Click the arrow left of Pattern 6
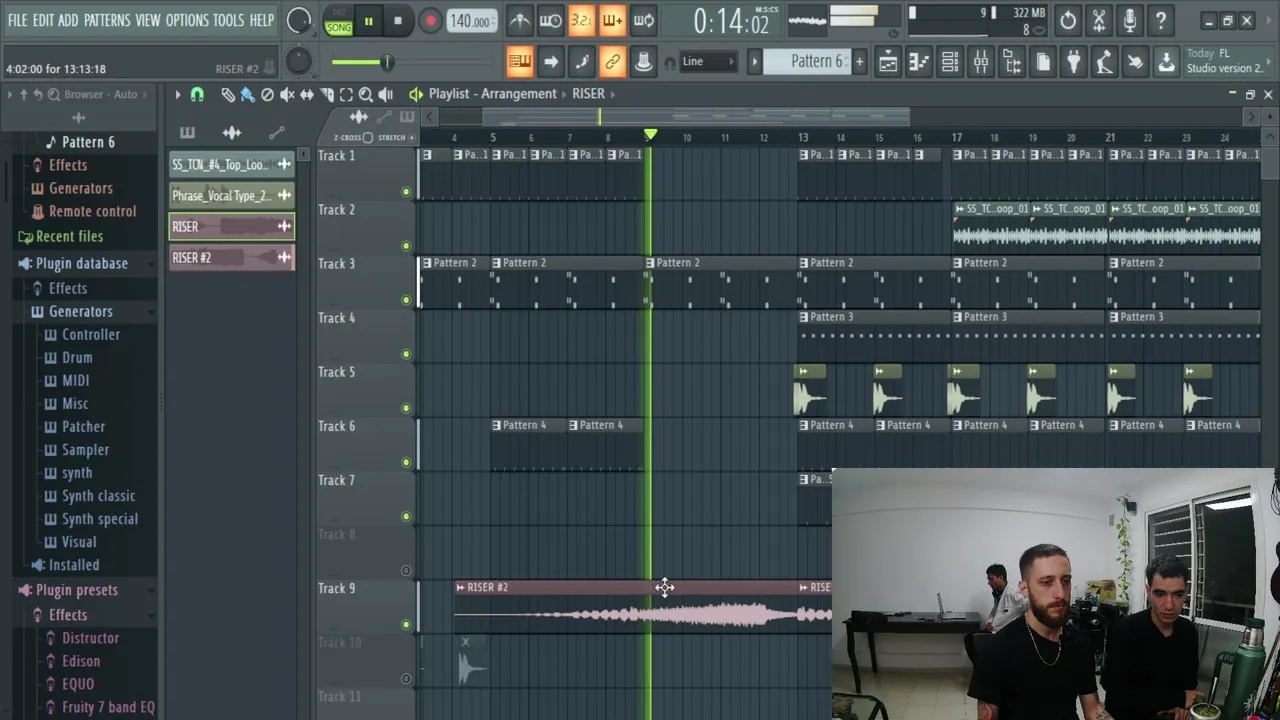Viewport: 1280px width, 720px height. 755,62
